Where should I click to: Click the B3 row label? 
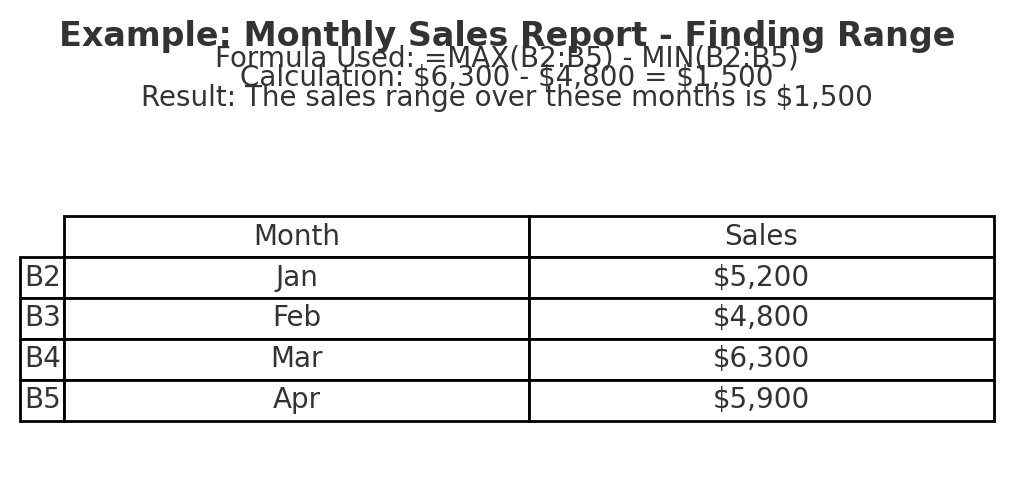click(x=43, y=318)
